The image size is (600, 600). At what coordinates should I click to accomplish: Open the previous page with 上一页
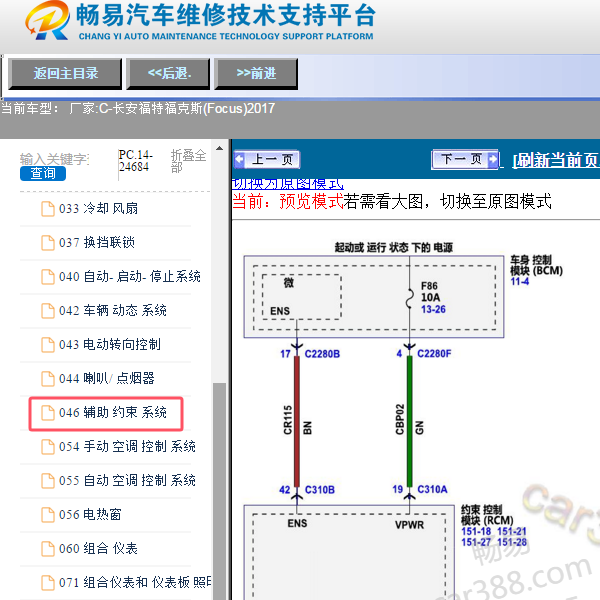click(x=267, y=160)
